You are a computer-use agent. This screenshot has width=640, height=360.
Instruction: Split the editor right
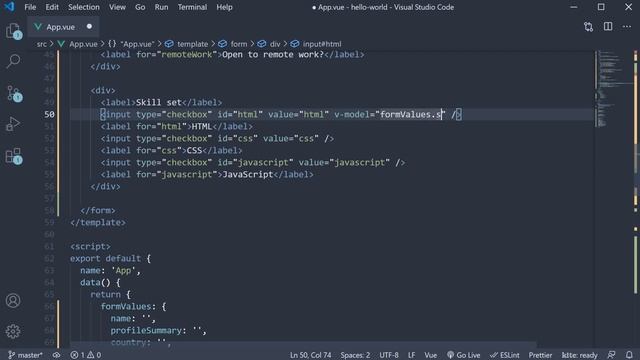point(608,27)
